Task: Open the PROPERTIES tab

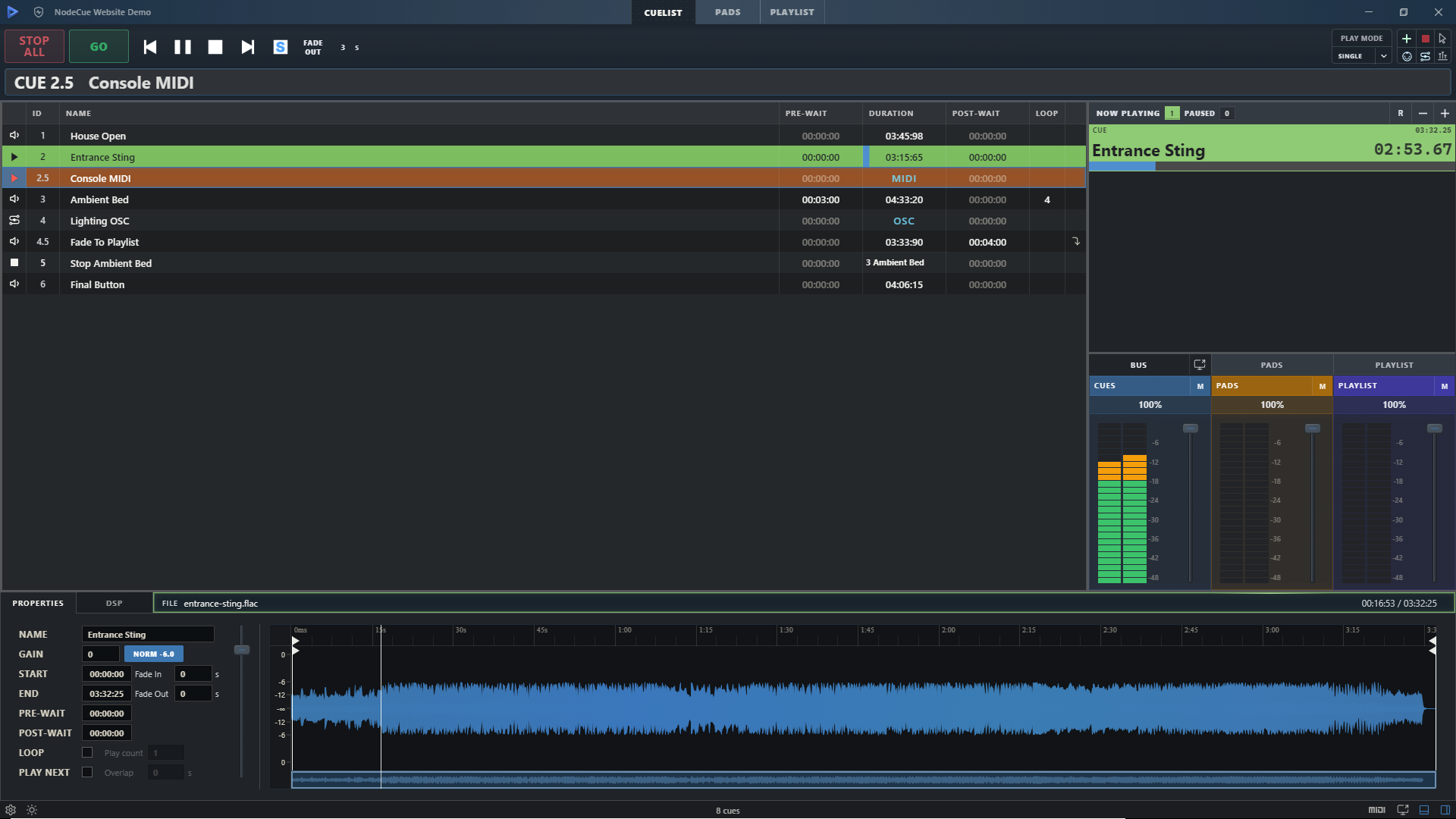Action: [x=38, y=603]
